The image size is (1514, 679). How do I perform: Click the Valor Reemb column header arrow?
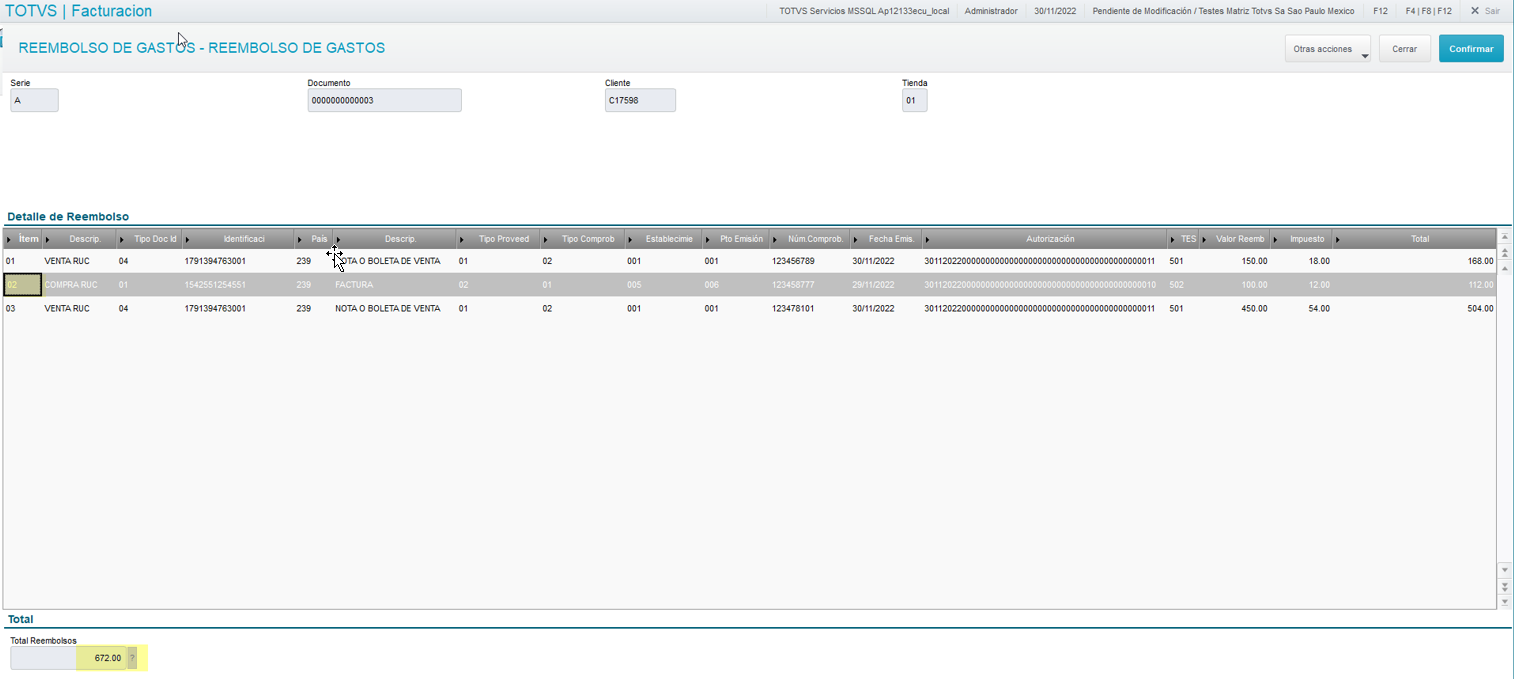[x=1206, y=239]
